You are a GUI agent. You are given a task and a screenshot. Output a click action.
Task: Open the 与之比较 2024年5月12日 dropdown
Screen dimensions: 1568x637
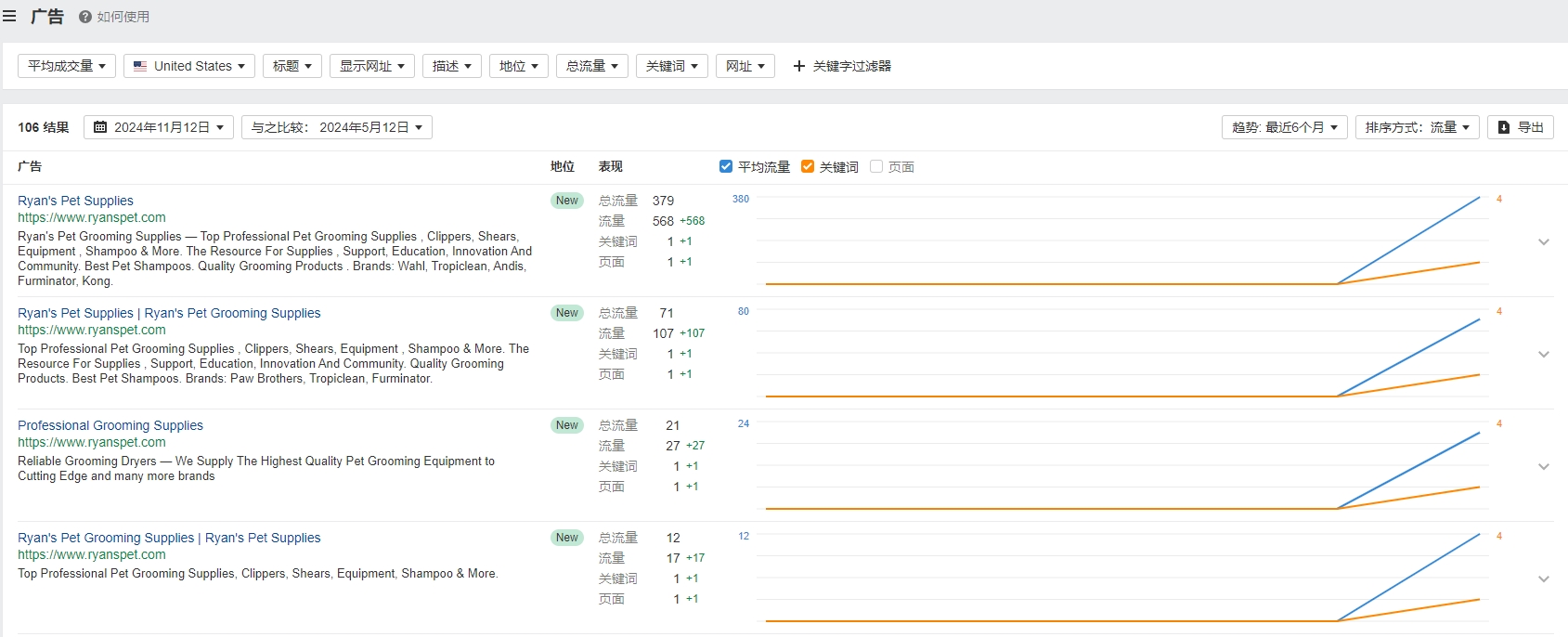coord(337,127)
